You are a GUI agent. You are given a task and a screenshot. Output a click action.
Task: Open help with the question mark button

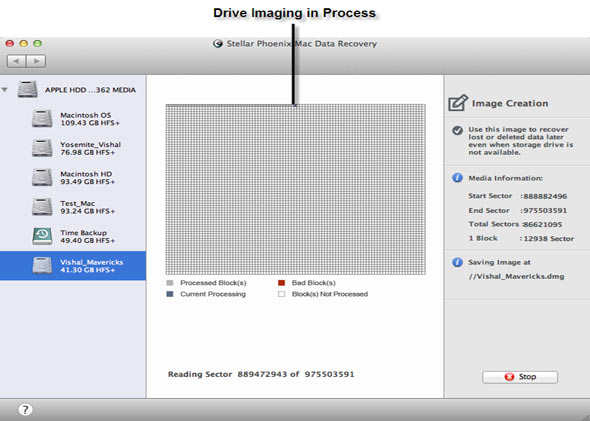pyautogui.click(x=25, y=409)
